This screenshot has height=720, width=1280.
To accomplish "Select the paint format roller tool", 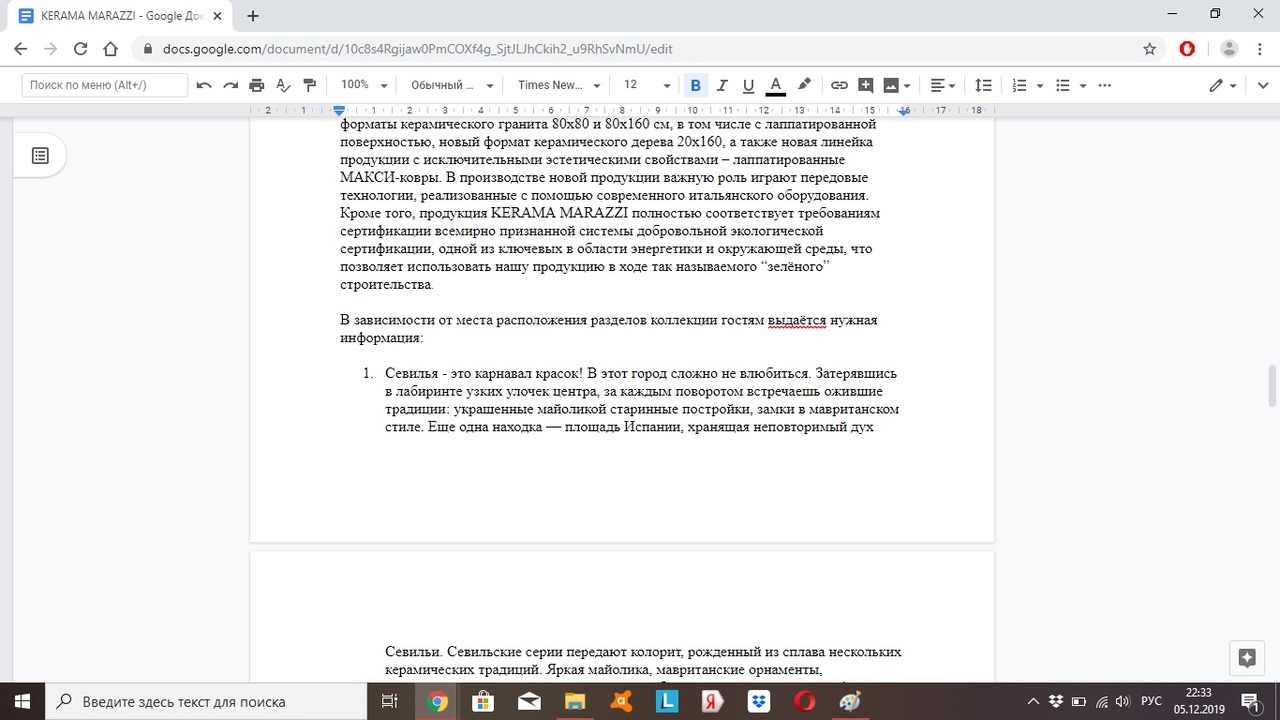I will coord(309,86).
